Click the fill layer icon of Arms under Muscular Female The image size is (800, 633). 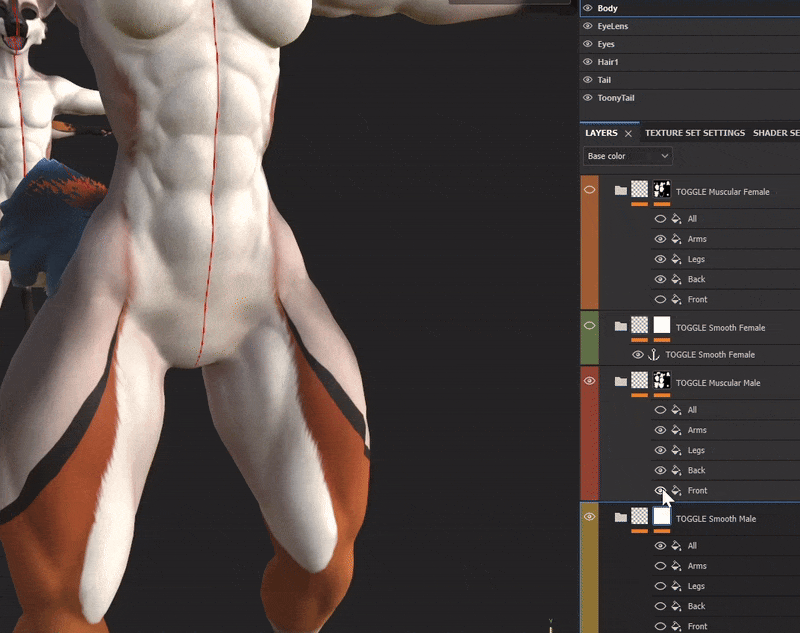pyautogui.click(x=677, y=239)
